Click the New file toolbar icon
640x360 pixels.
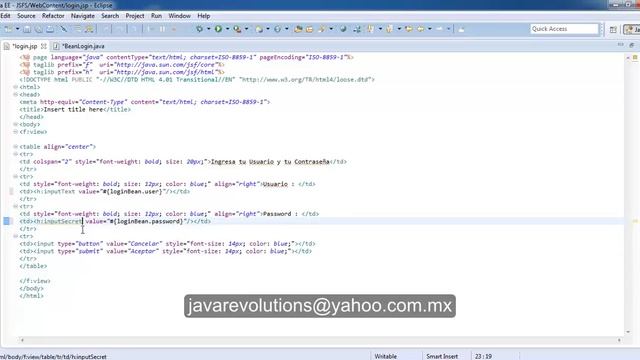click(x=8, y=29)
